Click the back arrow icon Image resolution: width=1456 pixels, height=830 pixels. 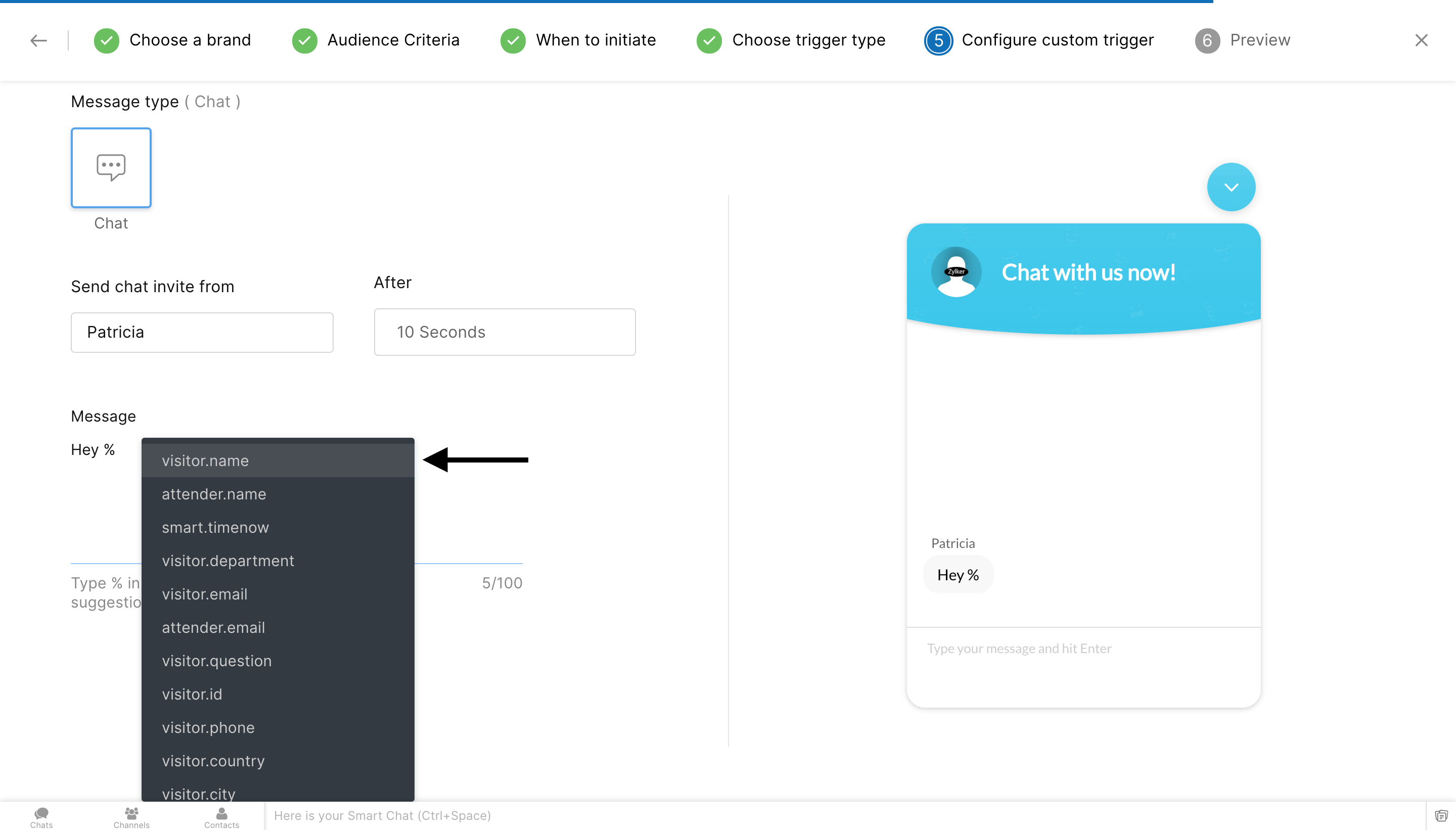coord(38,40)
